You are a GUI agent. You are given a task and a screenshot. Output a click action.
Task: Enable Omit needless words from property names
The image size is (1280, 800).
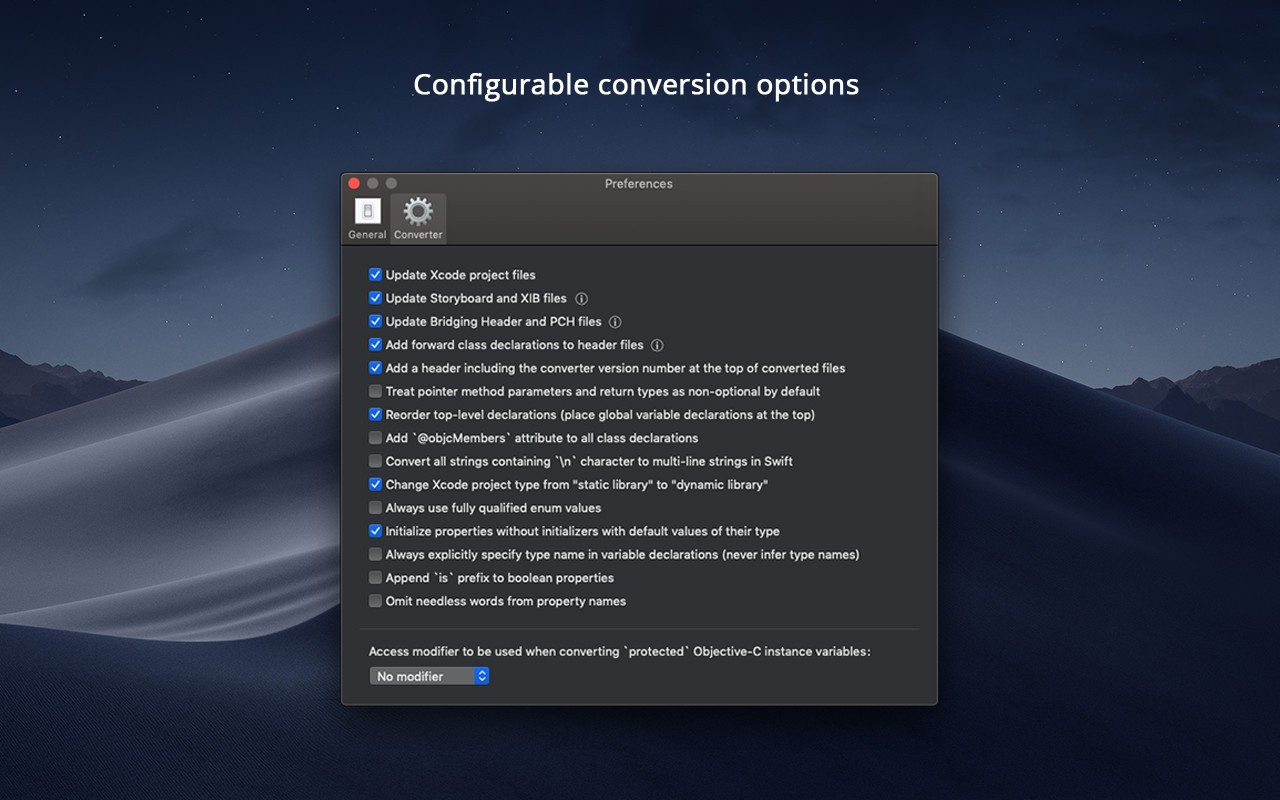click(x=375, y=602)
